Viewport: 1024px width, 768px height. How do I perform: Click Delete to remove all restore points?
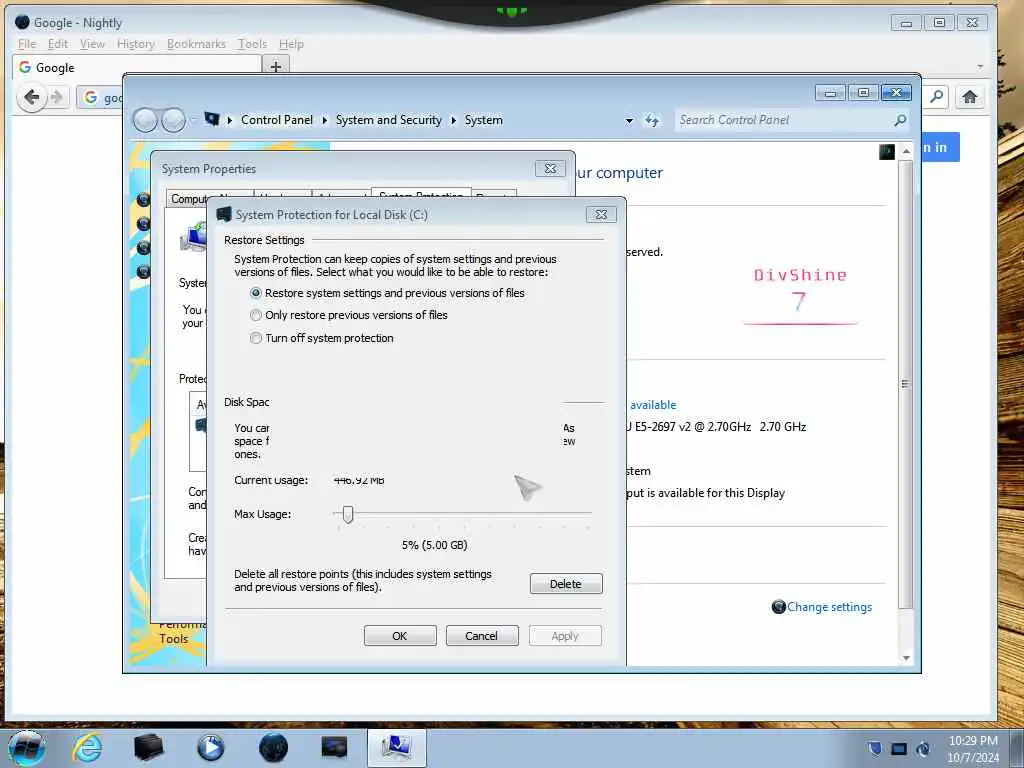[x=566, y=584]
